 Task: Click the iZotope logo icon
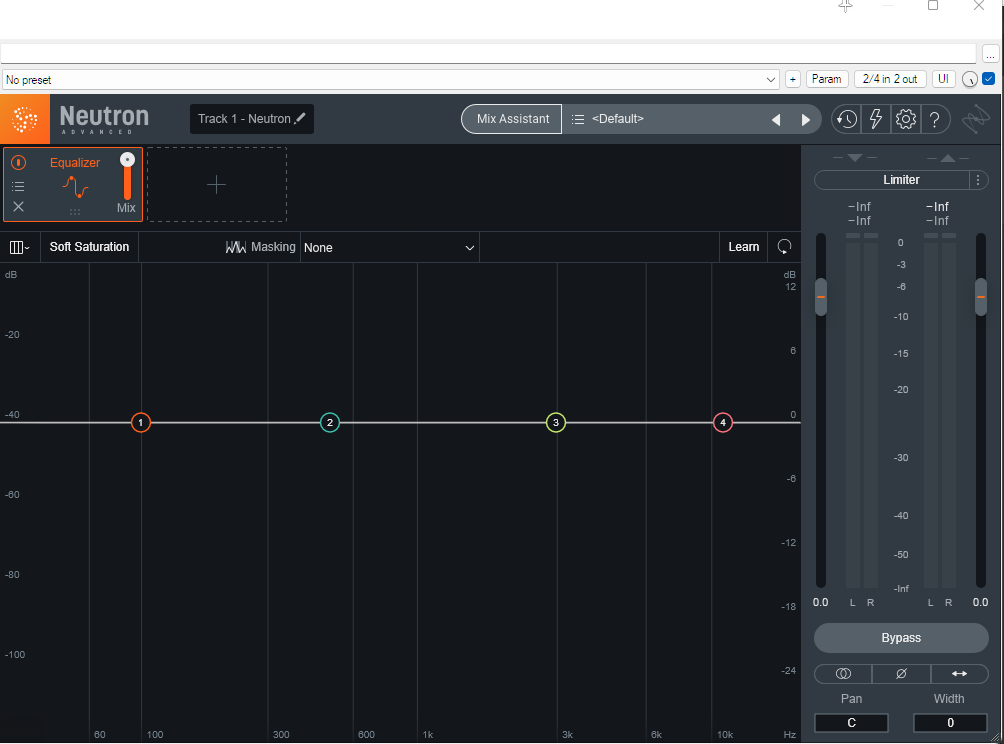coord(975,119)
